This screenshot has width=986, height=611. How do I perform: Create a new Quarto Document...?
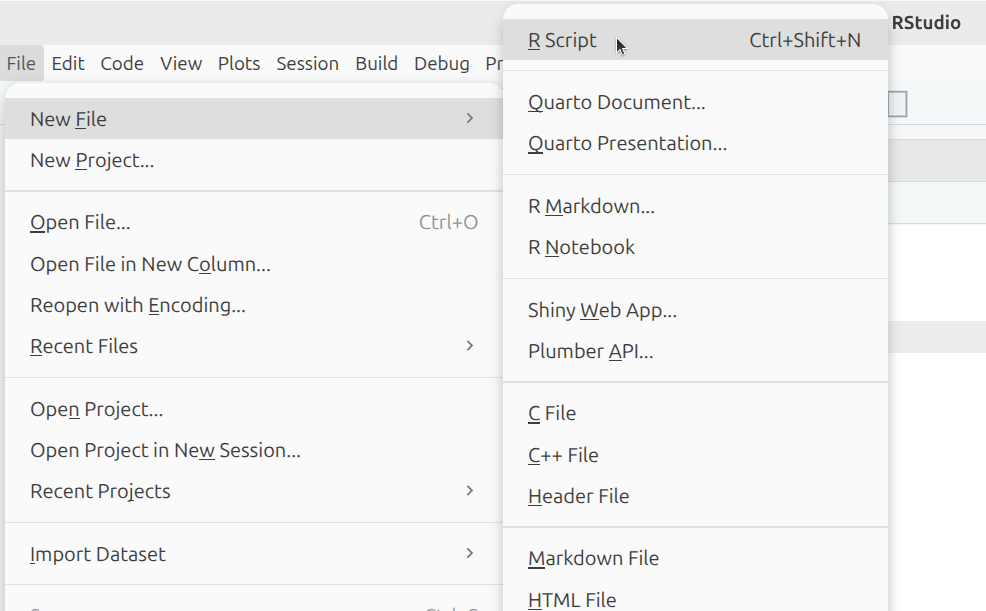[695, 102]
